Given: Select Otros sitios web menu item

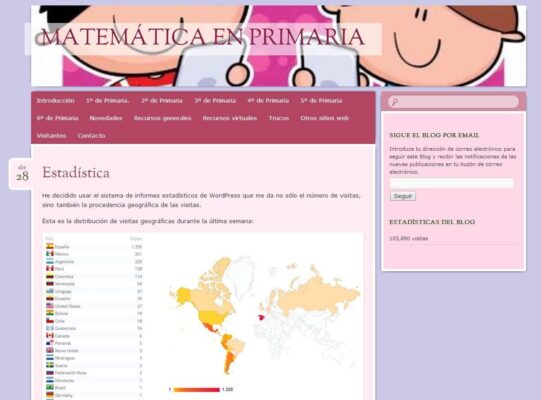Looking at the screenshot, I should tap(324, 118).
